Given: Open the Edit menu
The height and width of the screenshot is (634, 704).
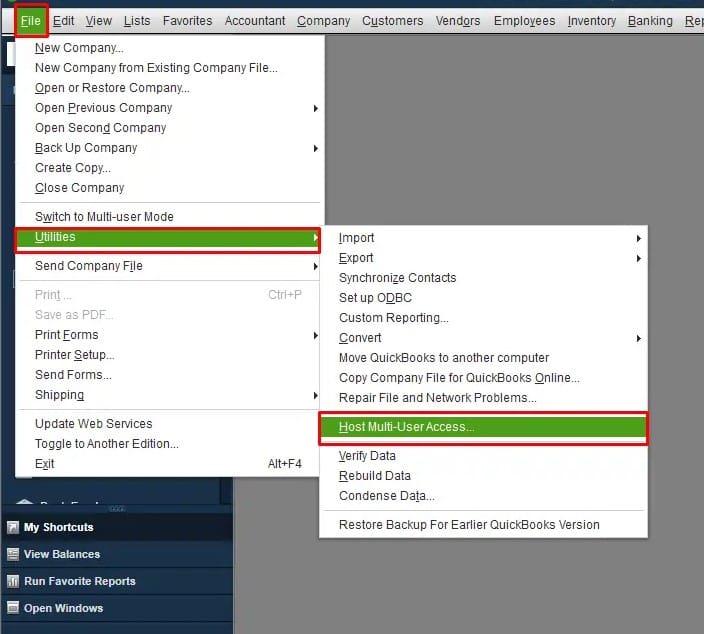Looking at the screenshot, I should [x=63, y=21].
